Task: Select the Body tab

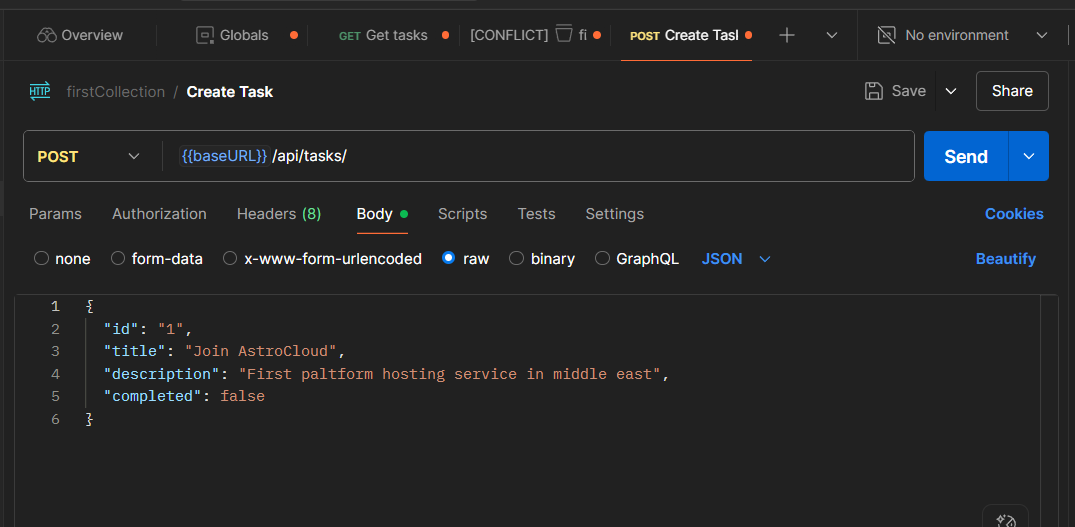Action: click(381, 214)
